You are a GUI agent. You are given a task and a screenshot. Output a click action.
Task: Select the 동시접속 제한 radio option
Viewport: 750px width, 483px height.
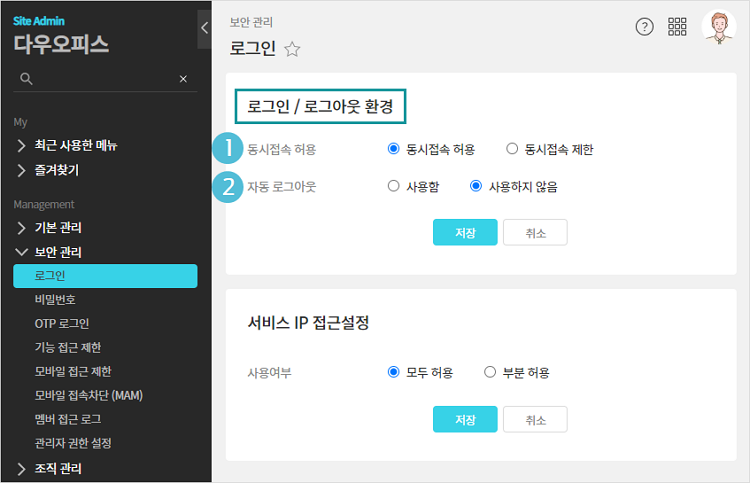click(x=512, y=149)
